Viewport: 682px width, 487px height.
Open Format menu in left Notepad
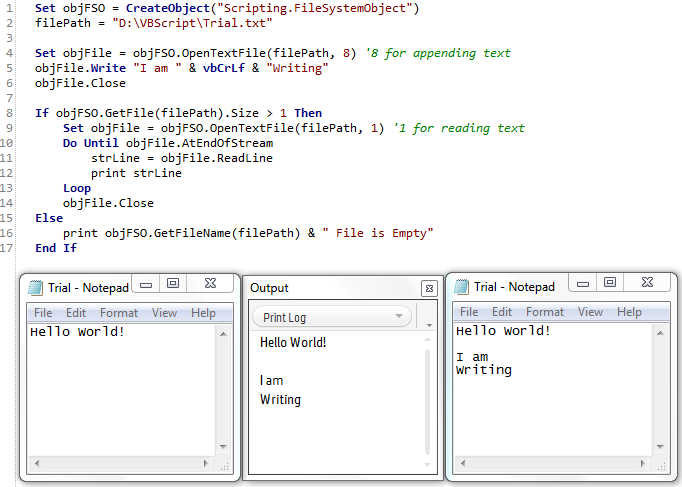[119, 313]
